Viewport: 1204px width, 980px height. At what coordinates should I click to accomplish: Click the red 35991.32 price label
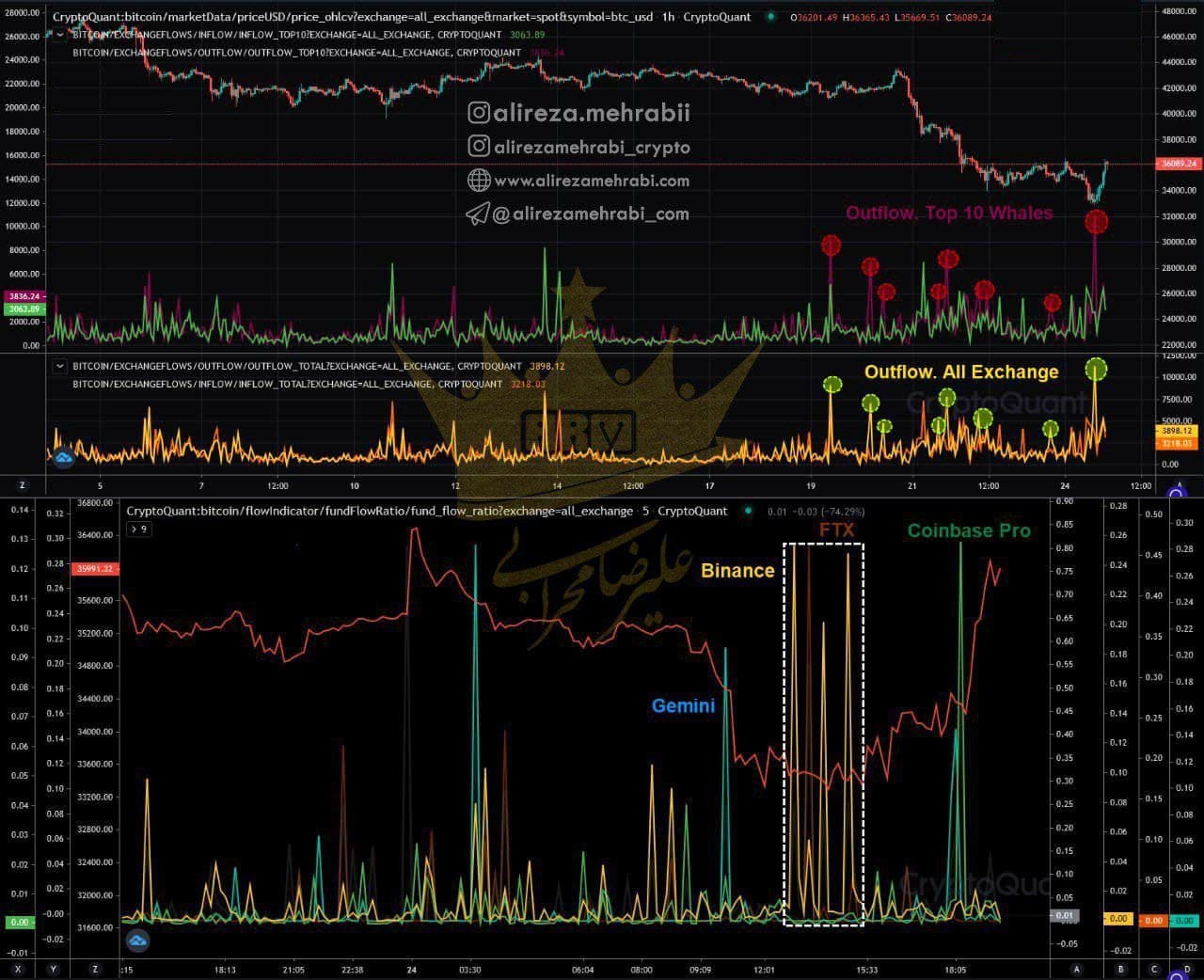94,568
